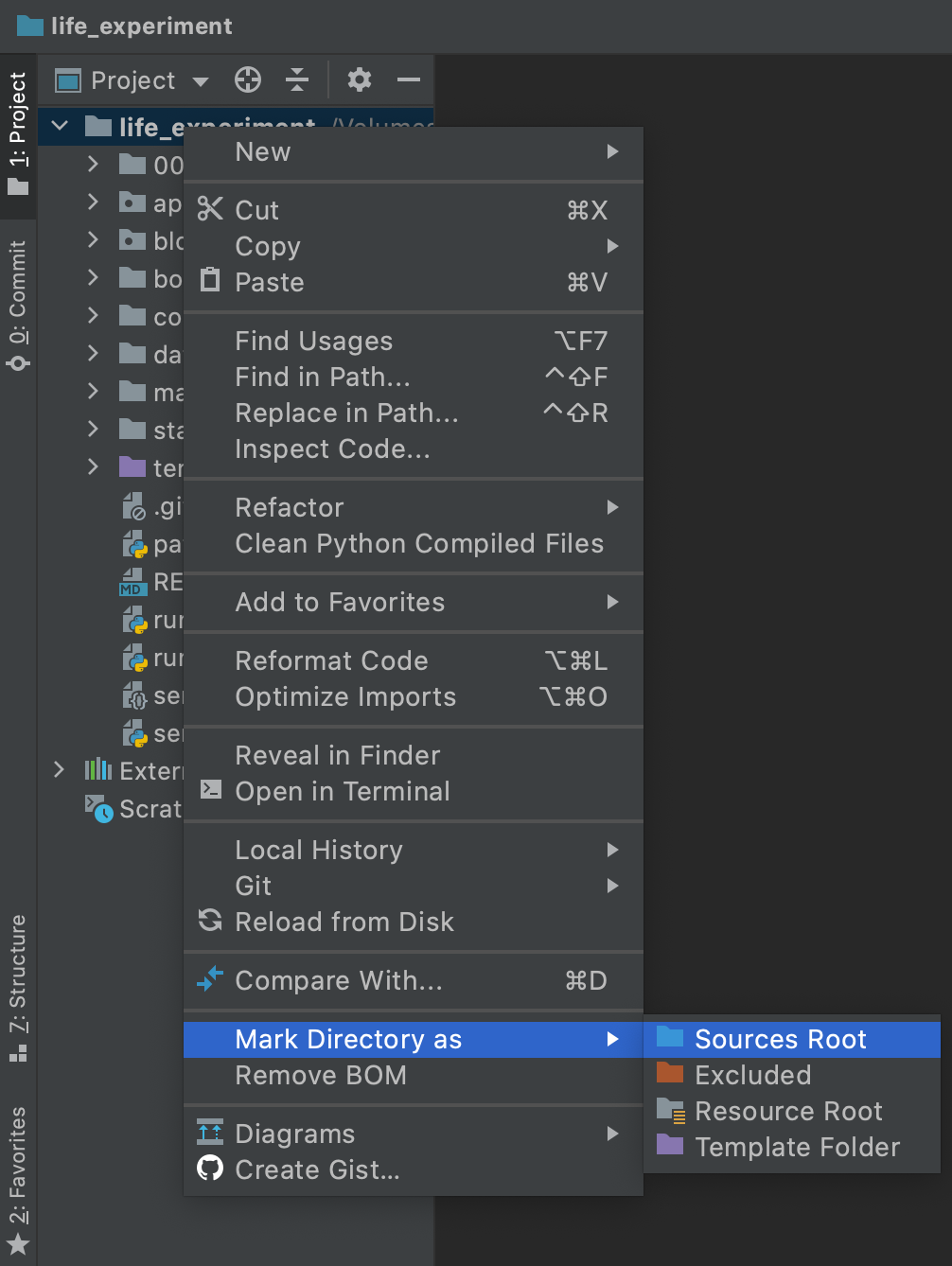Choose Reformat Code menu entry
The width and height of the screenshot is (952, 1266).
click(331, 661)
